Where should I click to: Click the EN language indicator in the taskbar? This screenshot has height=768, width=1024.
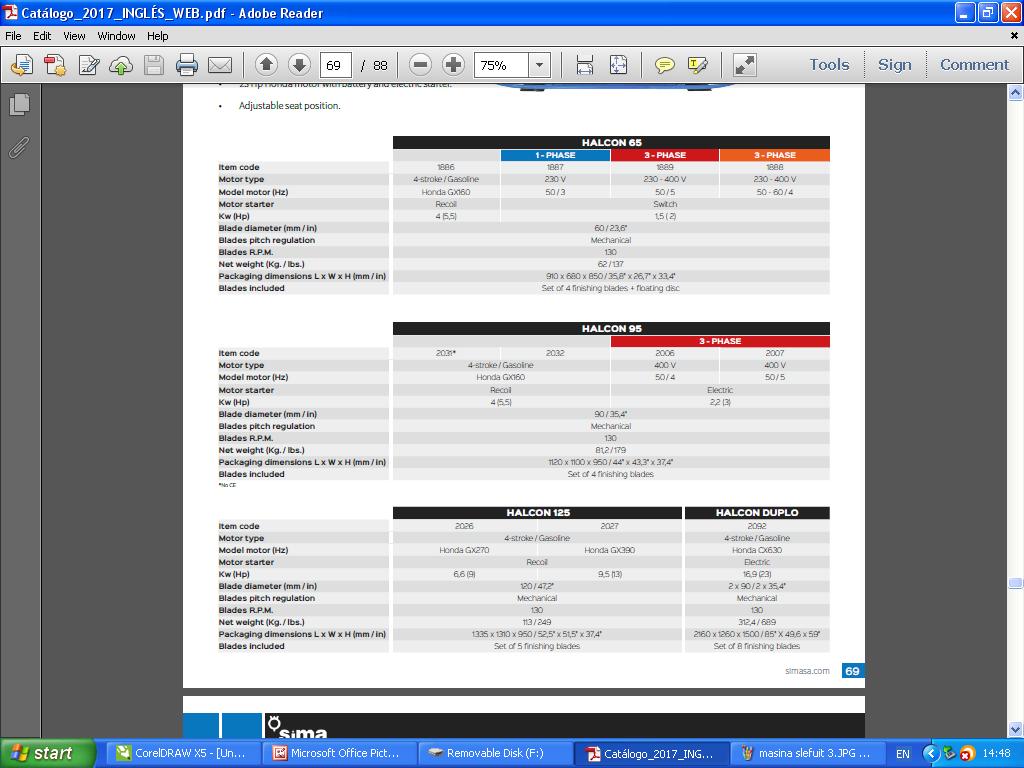[x=903, y=754]
